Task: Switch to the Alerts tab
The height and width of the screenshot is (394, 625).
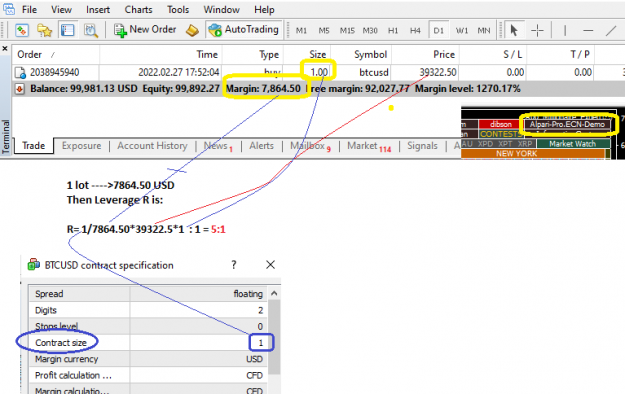Action: coord(261,146)
